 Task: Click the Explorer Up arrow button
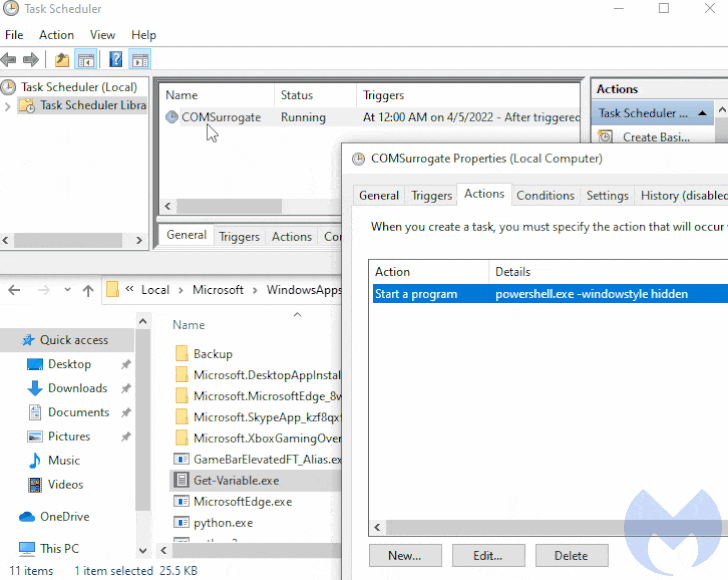coord(88,290)
